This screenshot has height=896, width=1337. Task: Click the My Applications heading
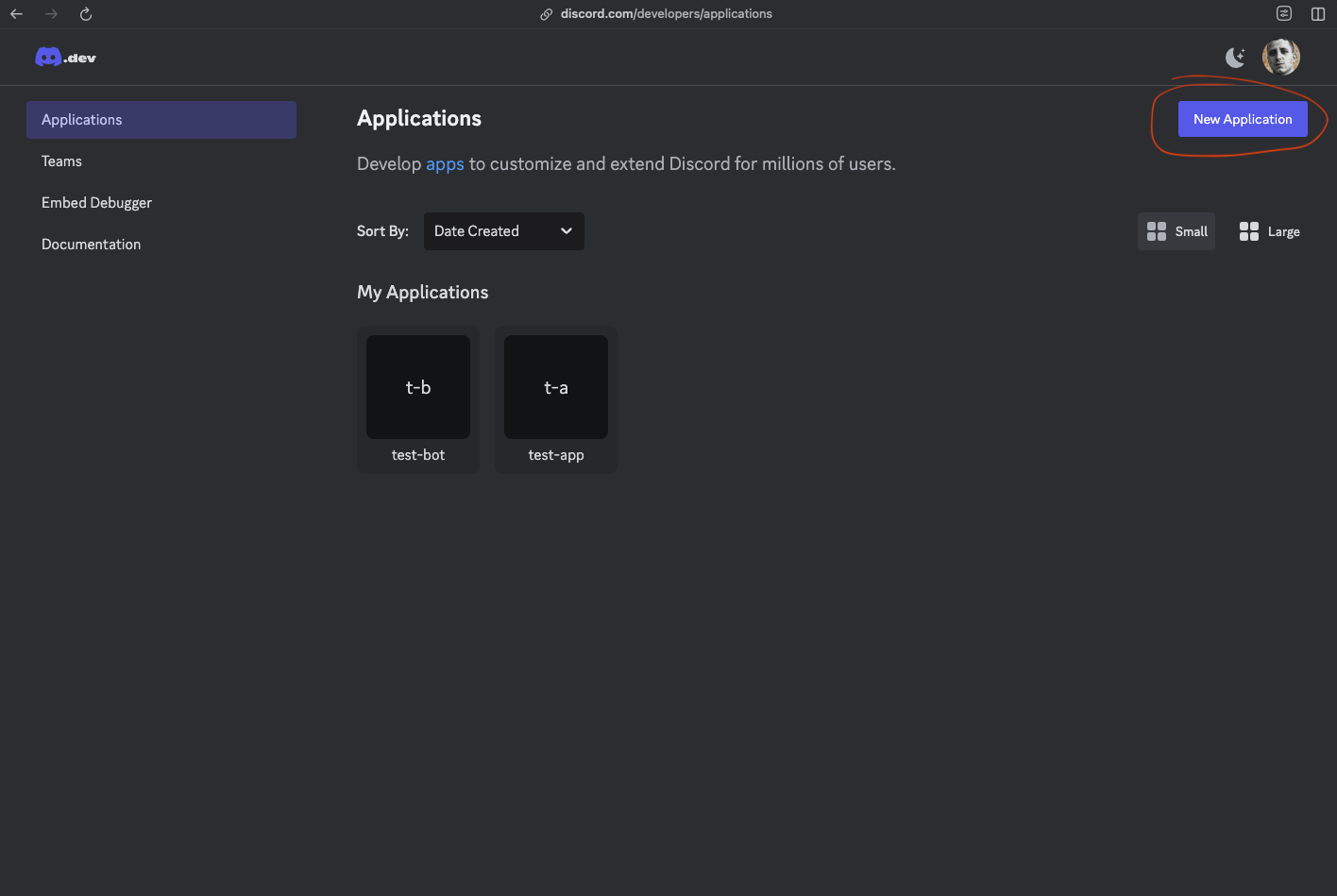pos(423,293)
